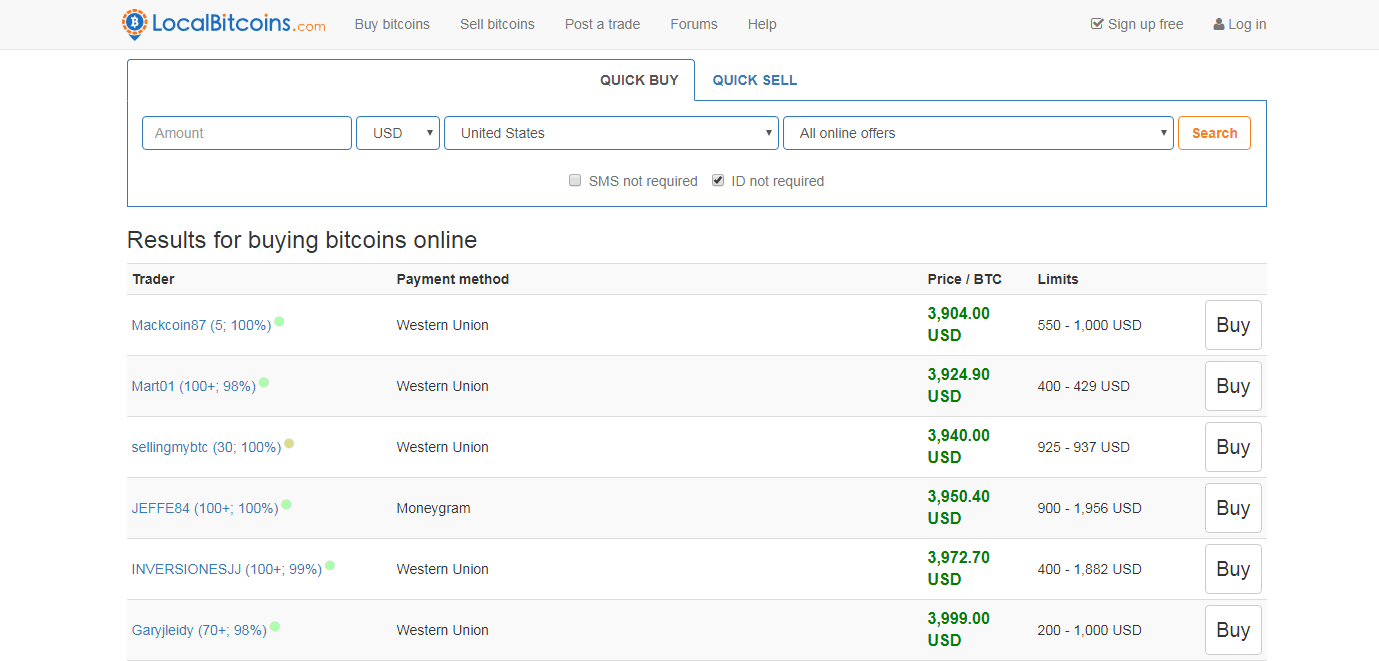Viewport: 1379px width, 661px height.
Task: Open trader profile Mart01
Action: point(194,386)
